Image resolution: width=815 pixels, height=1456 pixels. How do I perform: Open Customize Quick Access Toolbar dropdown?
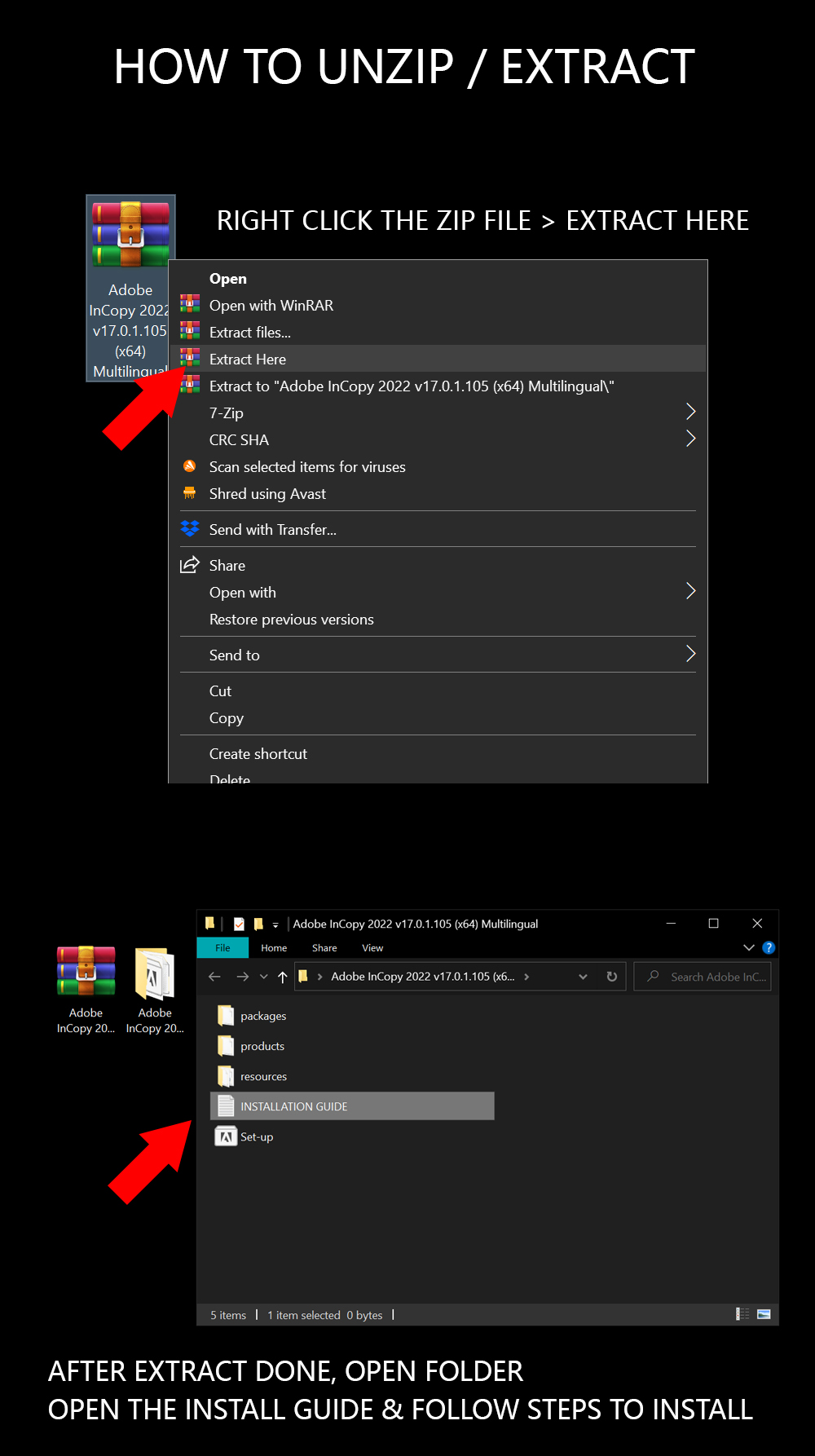tap(275, 924)
